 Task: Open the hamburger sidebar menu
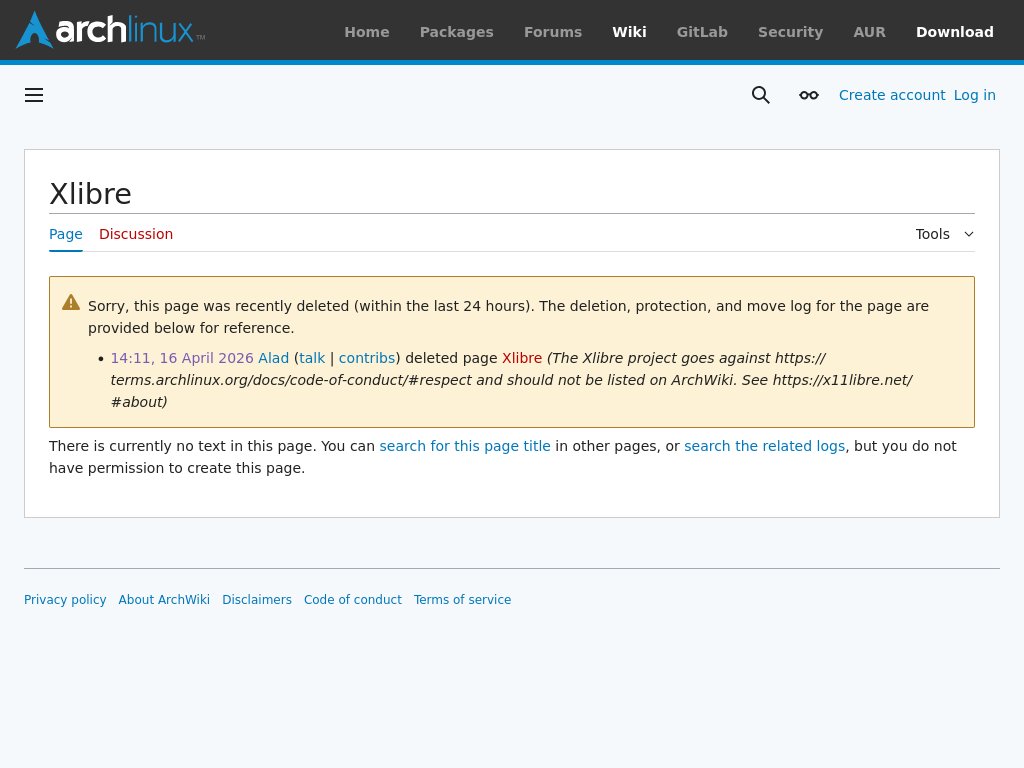click(34, 95)
